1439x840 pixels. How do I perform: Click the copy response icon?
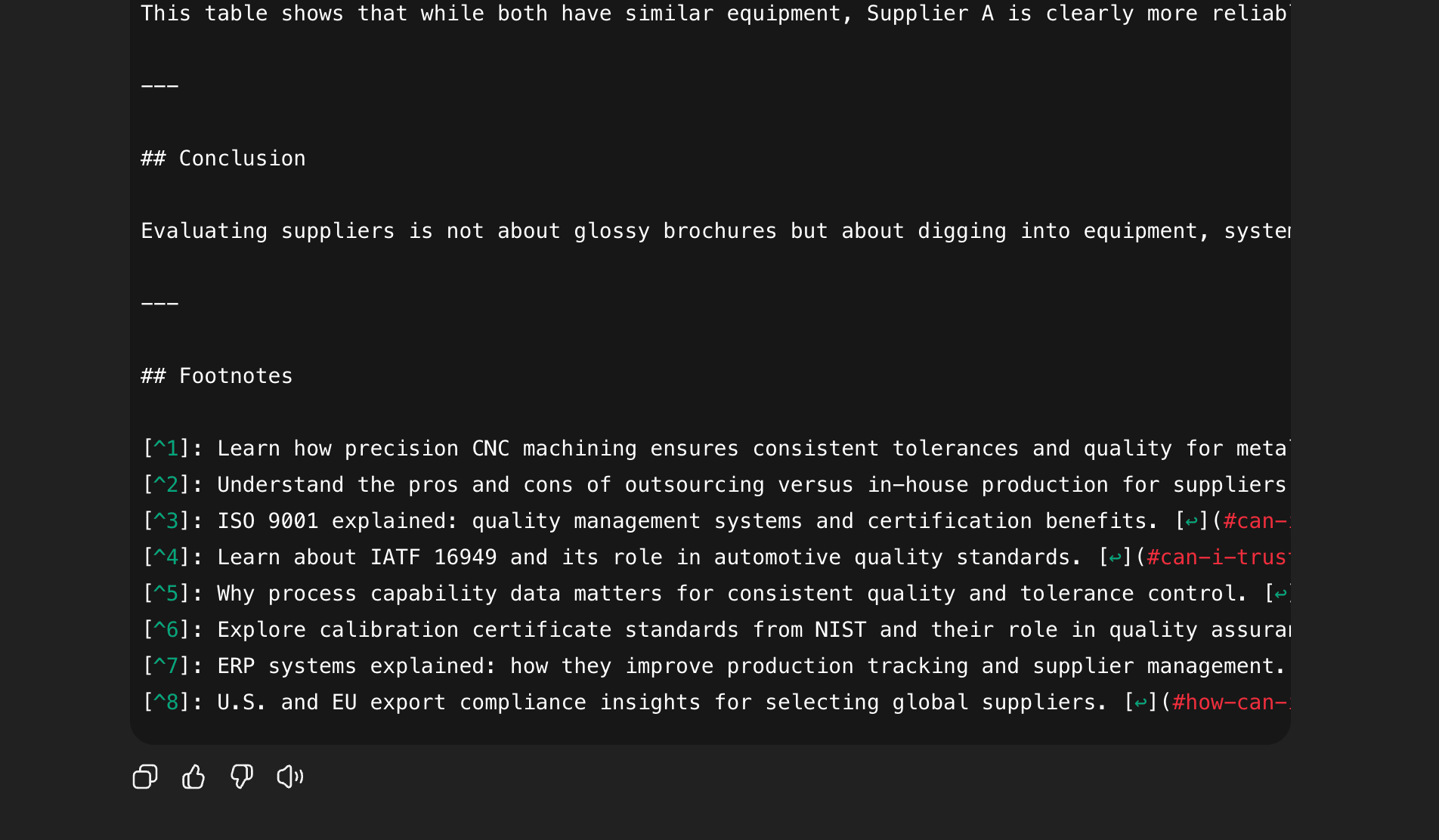(145, 777)
